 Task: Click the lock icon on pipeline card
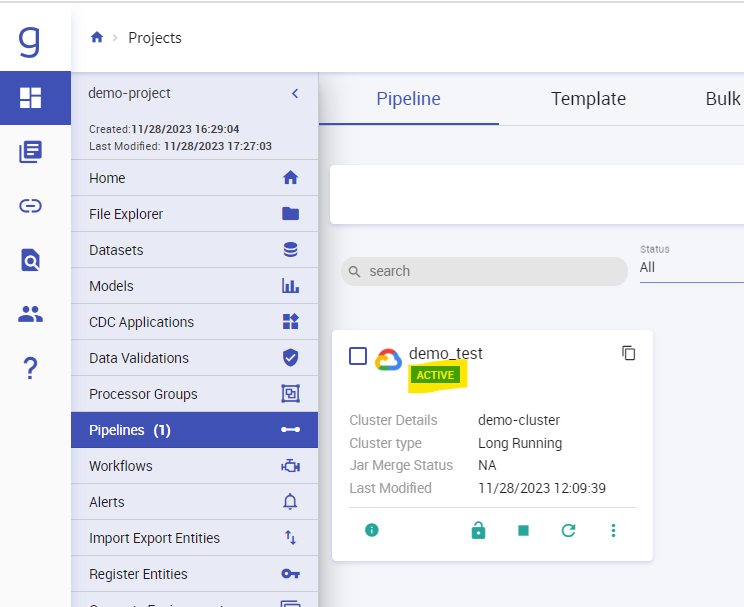coord(478,531)
